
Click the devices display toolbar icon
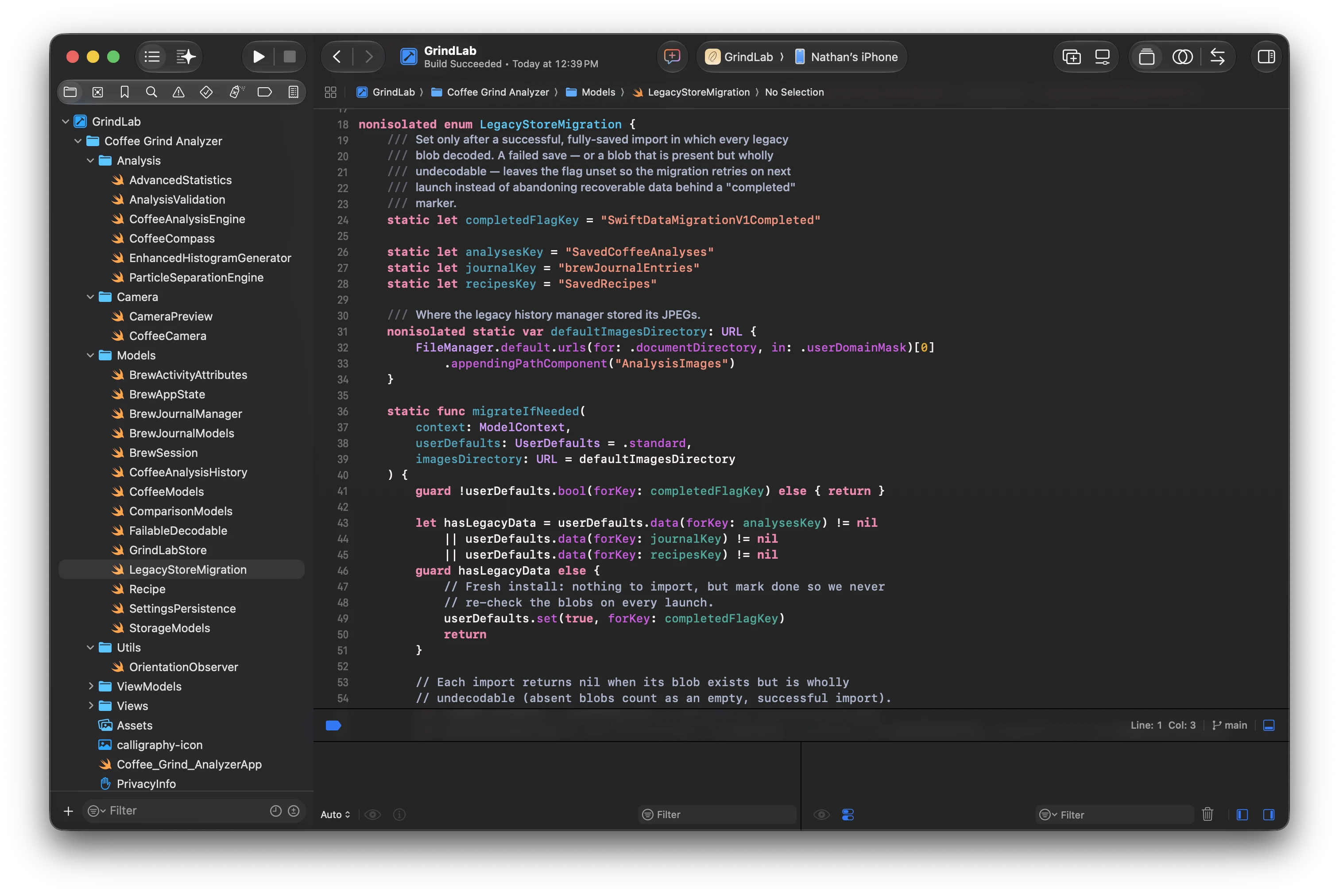tap(1102, 57)
